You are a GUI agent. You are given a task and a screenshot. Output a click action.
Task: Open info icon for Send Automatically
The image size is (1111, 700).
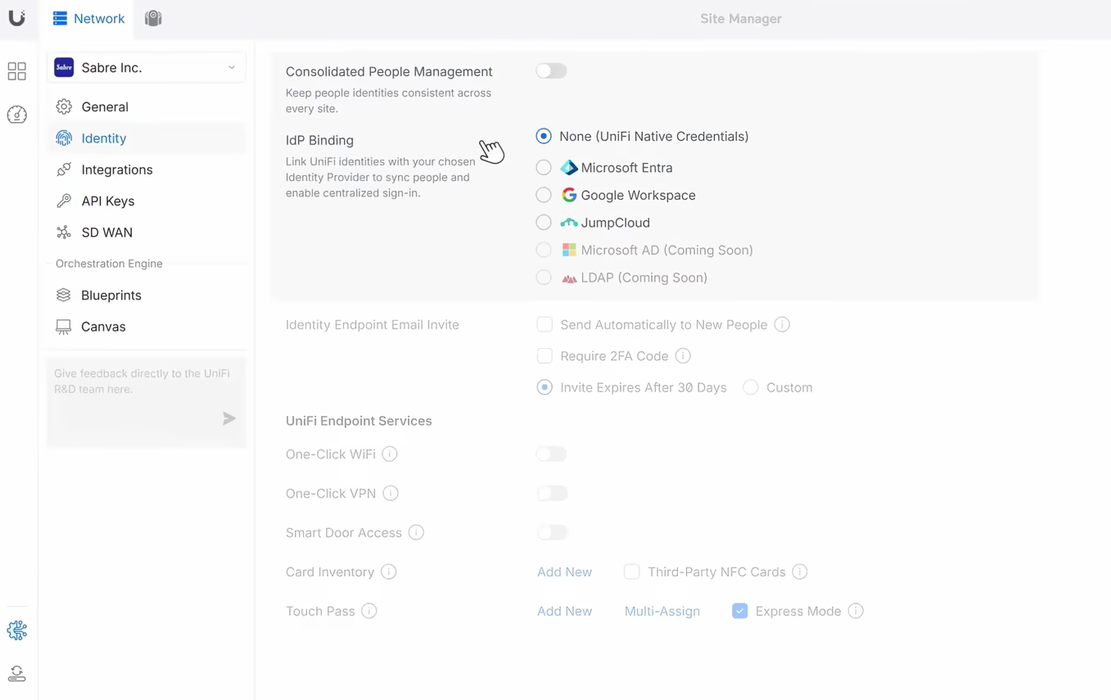pyautogui.click(x=782, y=324)
